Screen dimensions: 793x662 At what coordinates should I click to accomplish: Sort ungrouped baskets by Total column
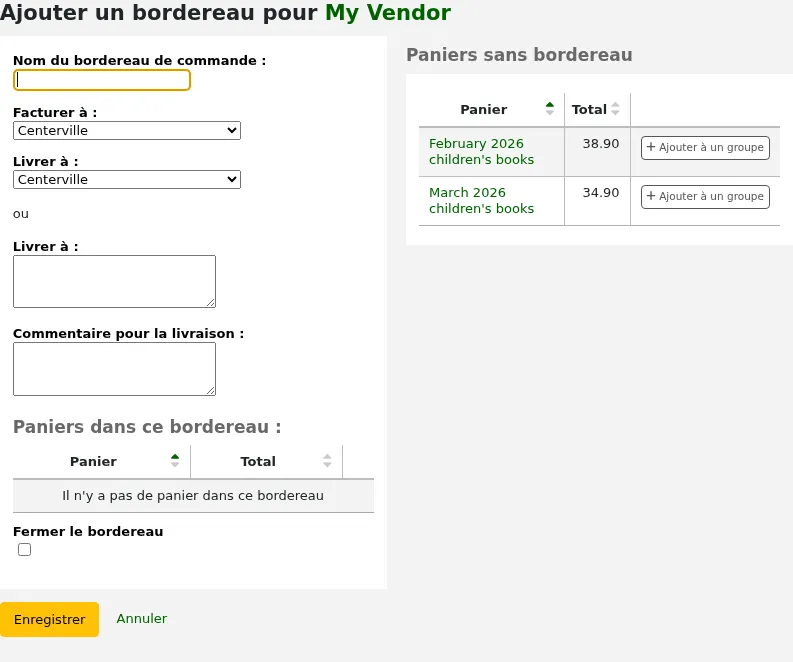[597, 109]
